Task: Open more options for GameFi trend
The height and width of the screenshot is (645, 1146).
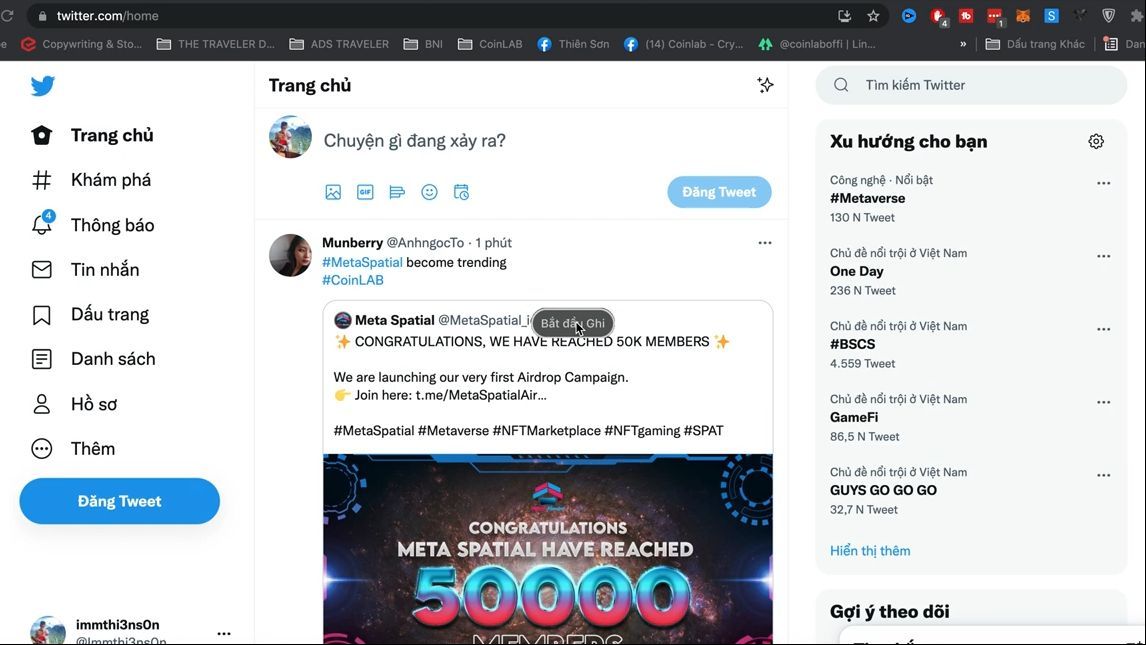Action: [1104, 402]
